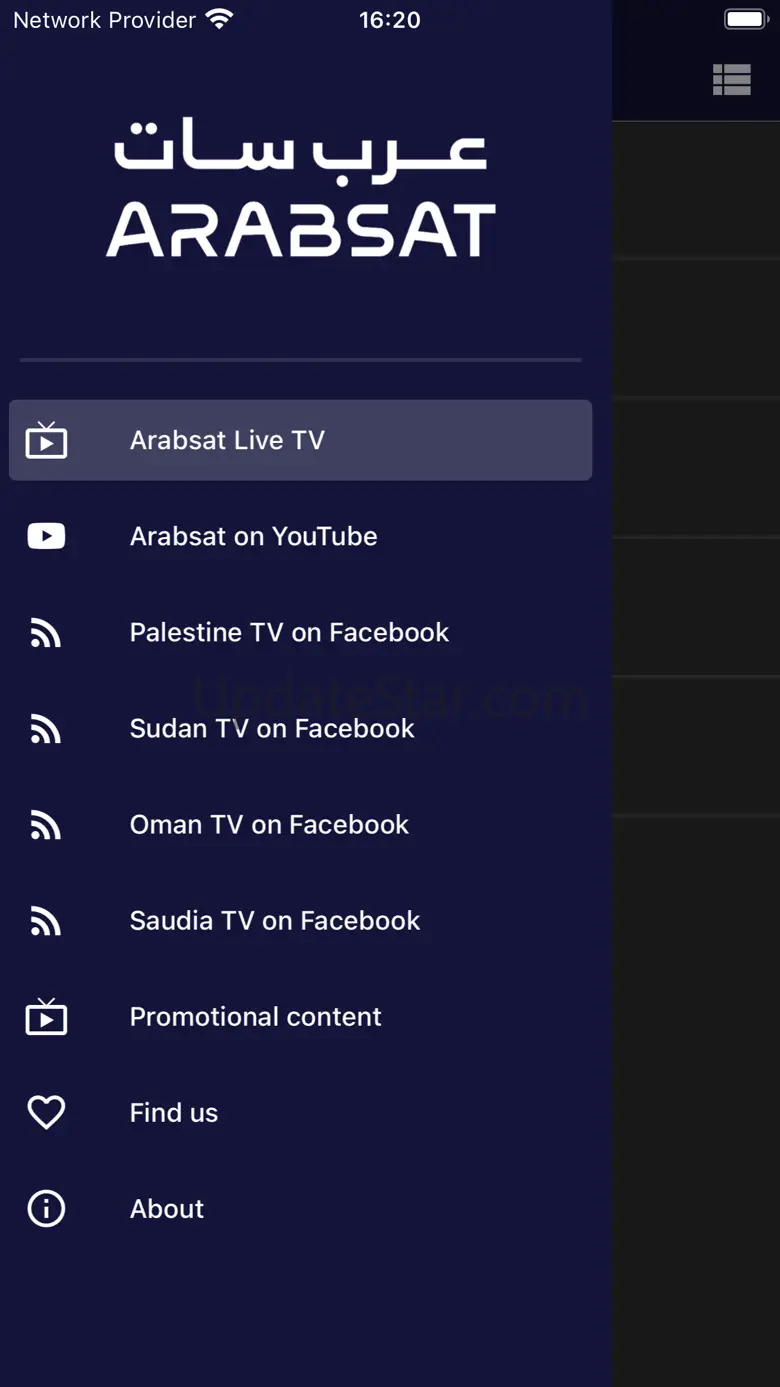Tap the heart icon next to Find us
Screen dimensions: 780x1387
click(x=46, y=1112)
